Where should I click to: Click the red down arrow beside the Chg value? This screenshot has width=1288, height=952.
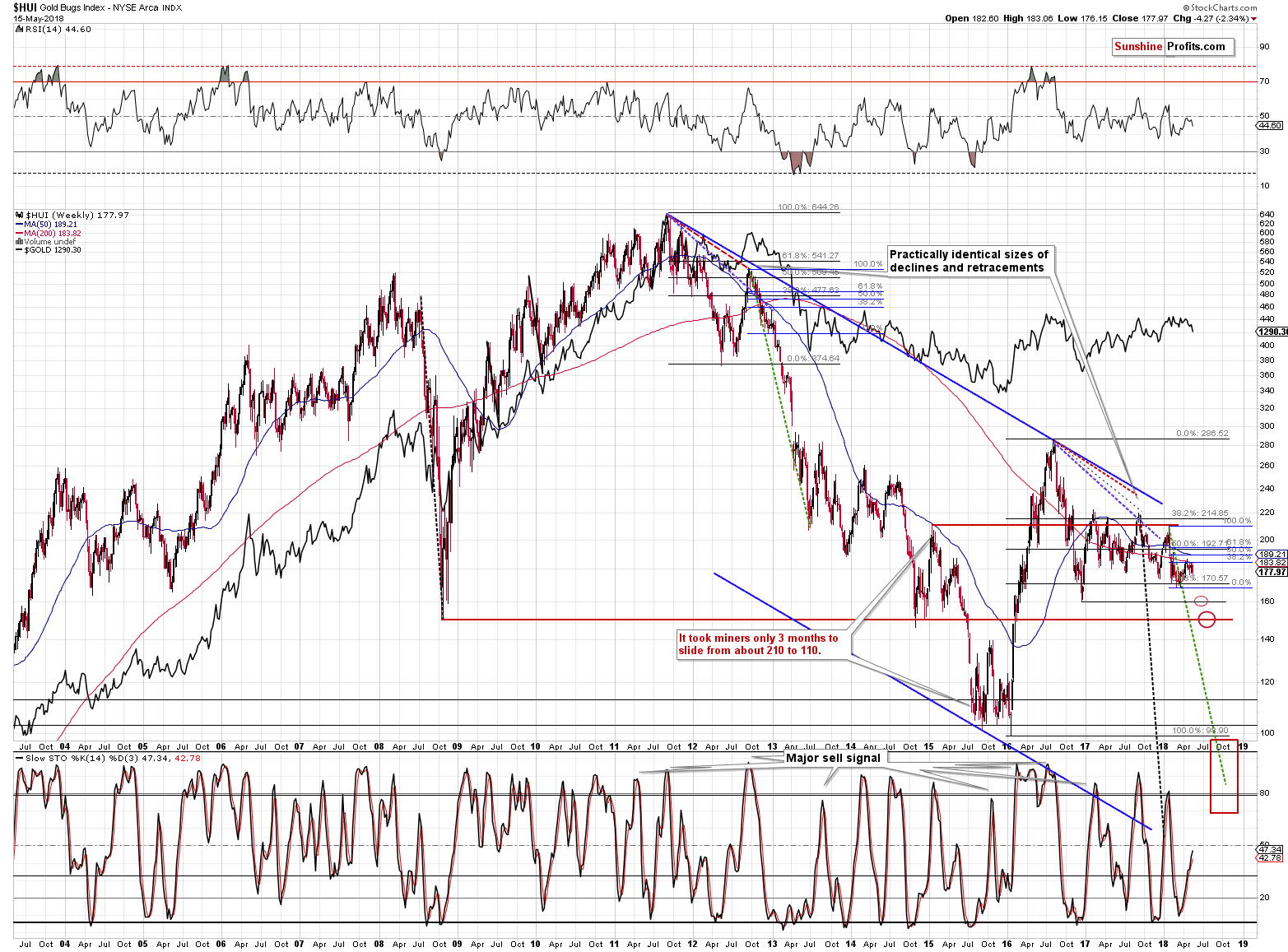[1254, 18]
